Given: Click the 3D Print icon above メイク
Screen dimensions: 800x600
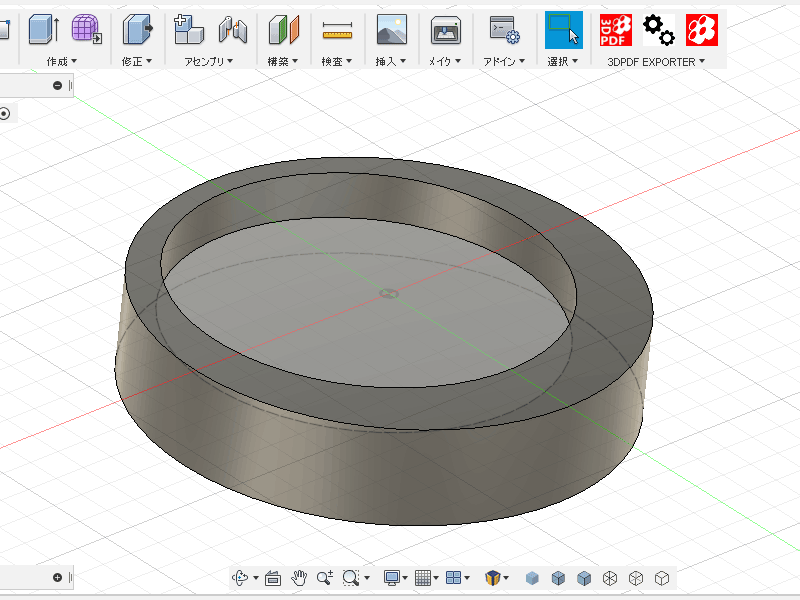Looking at the screenshot, I should click(x=445, y=30).
